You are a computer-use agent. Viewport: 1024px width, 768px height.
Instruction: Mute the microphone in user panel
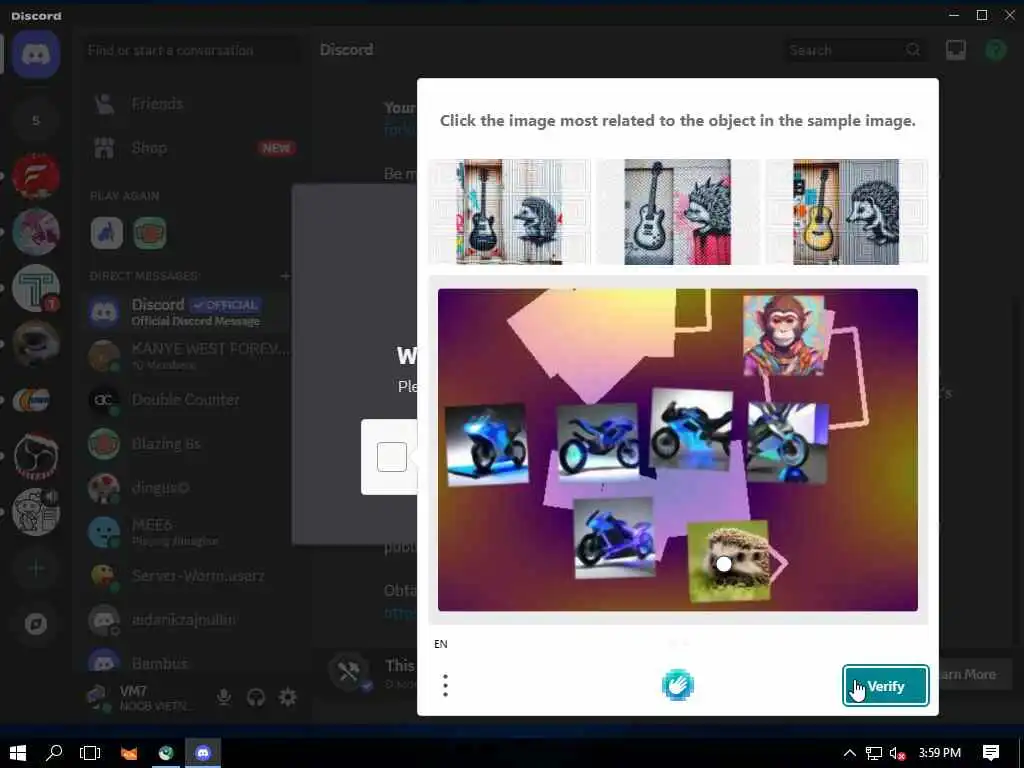coord(224,697)
